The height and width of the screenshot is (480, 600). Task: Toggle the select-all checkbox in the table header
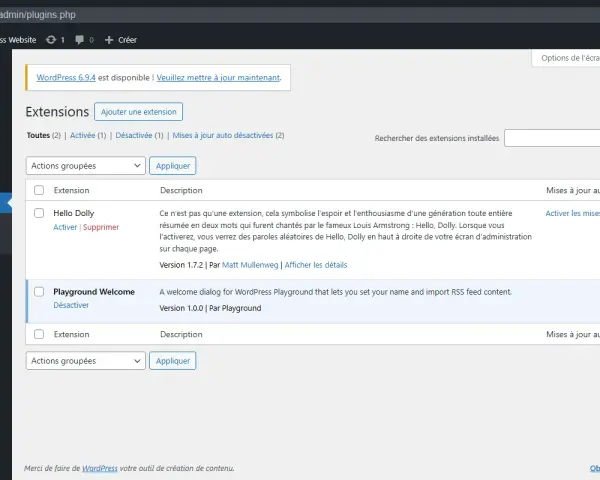pyautogui.click(x=39, y=190)
